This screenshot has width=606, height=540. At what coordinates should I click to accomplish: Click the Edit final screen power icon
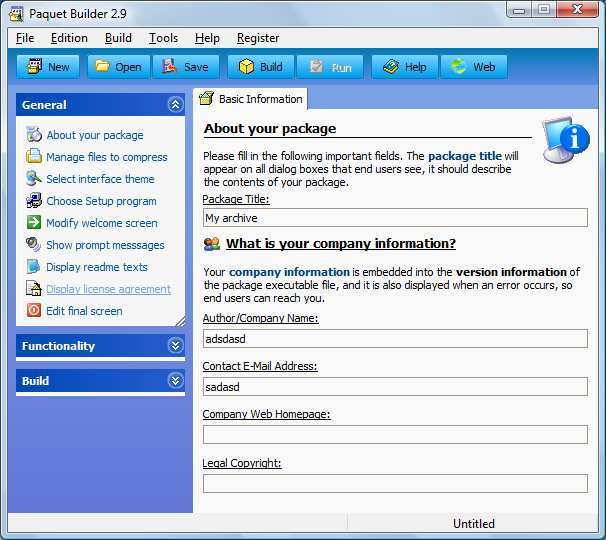34,310
